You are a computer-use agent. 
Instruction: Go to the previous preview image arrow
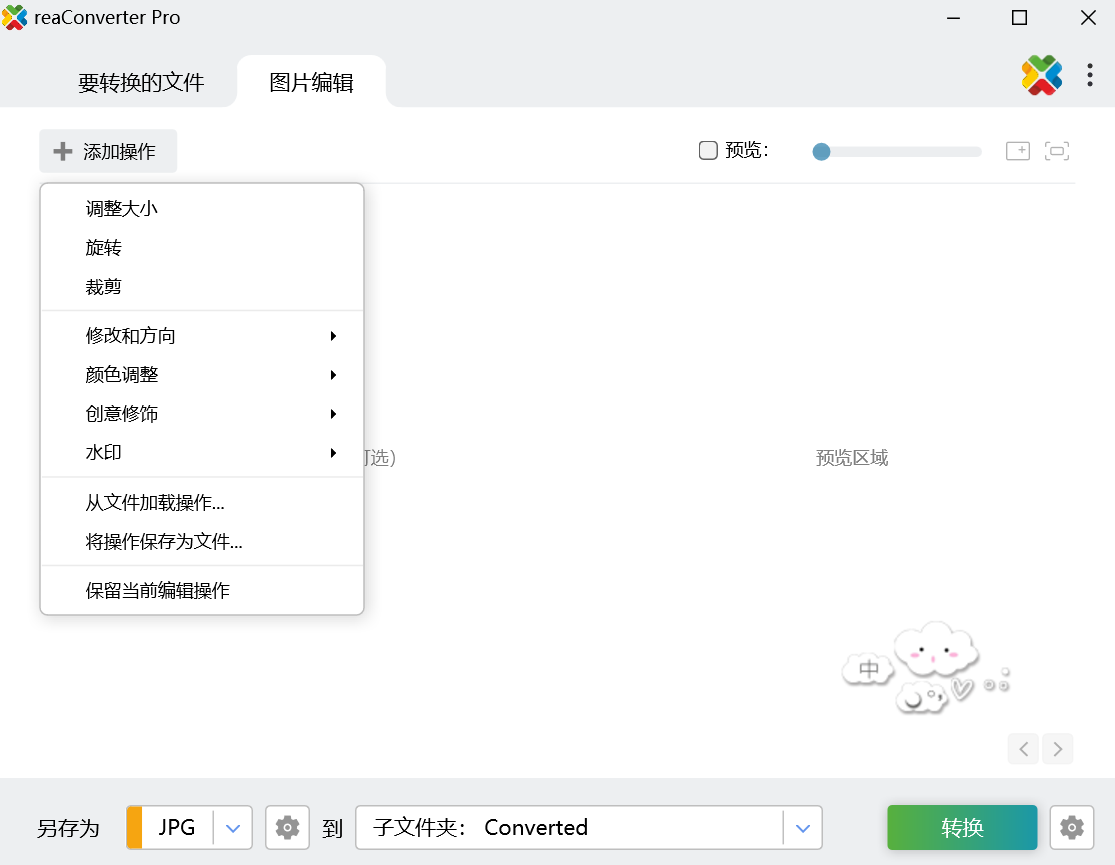tap(1023, 748)
